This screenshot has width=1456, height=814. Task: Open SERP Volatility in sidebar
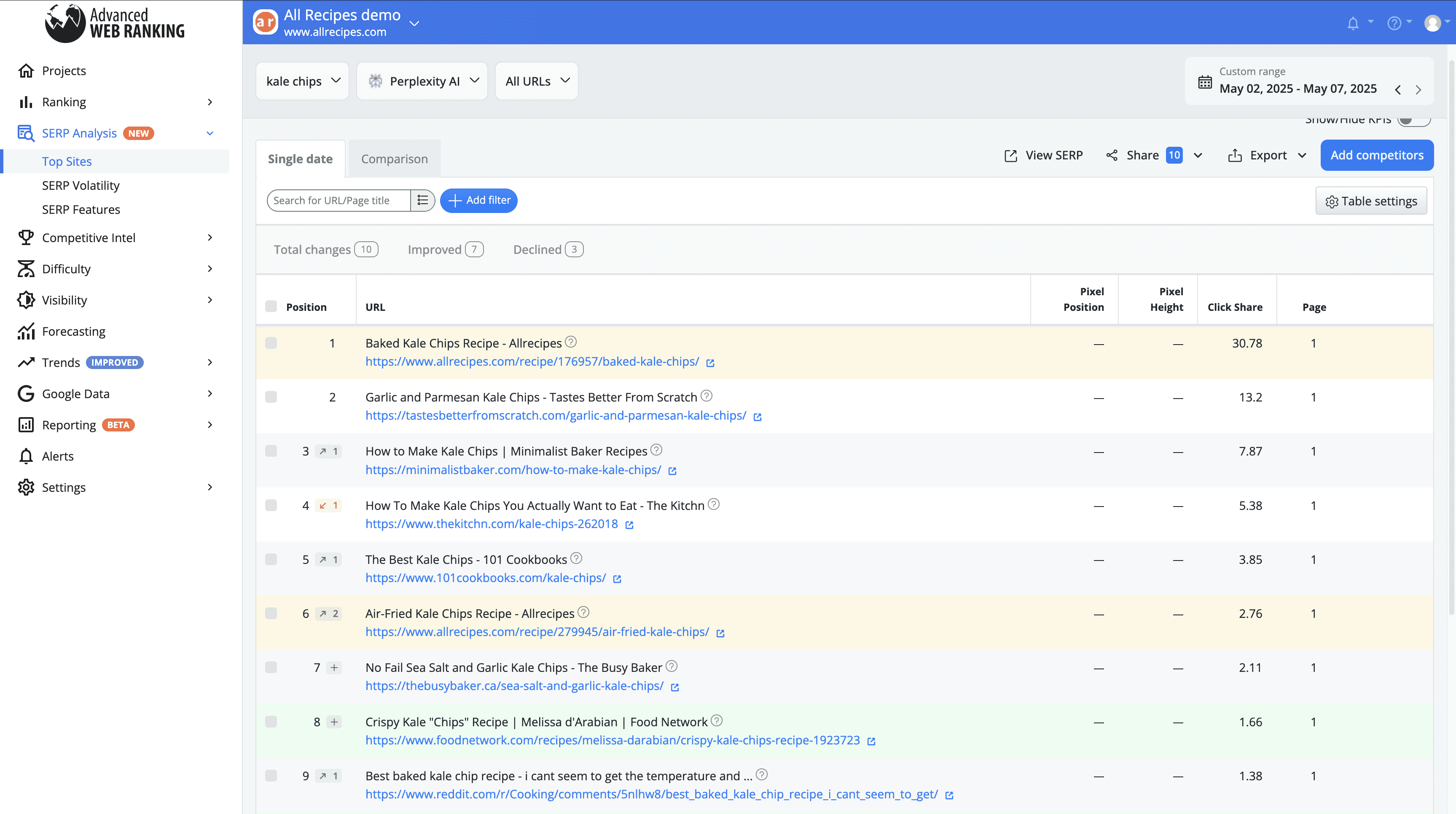click(x=81, y=186)
